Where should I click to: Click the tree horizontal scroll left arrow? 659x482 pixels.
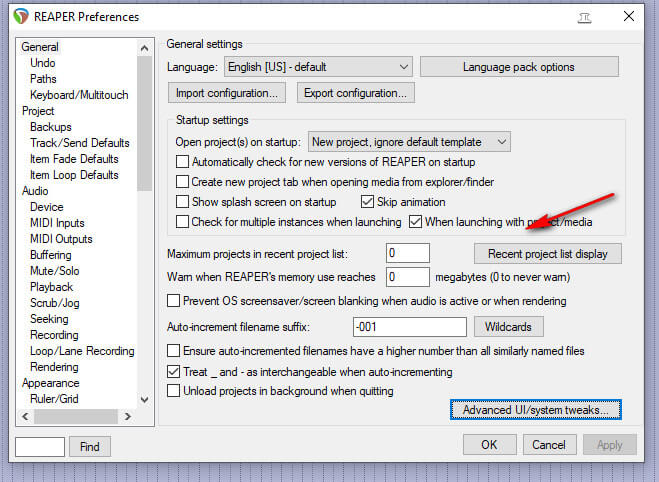coord(25,416)
